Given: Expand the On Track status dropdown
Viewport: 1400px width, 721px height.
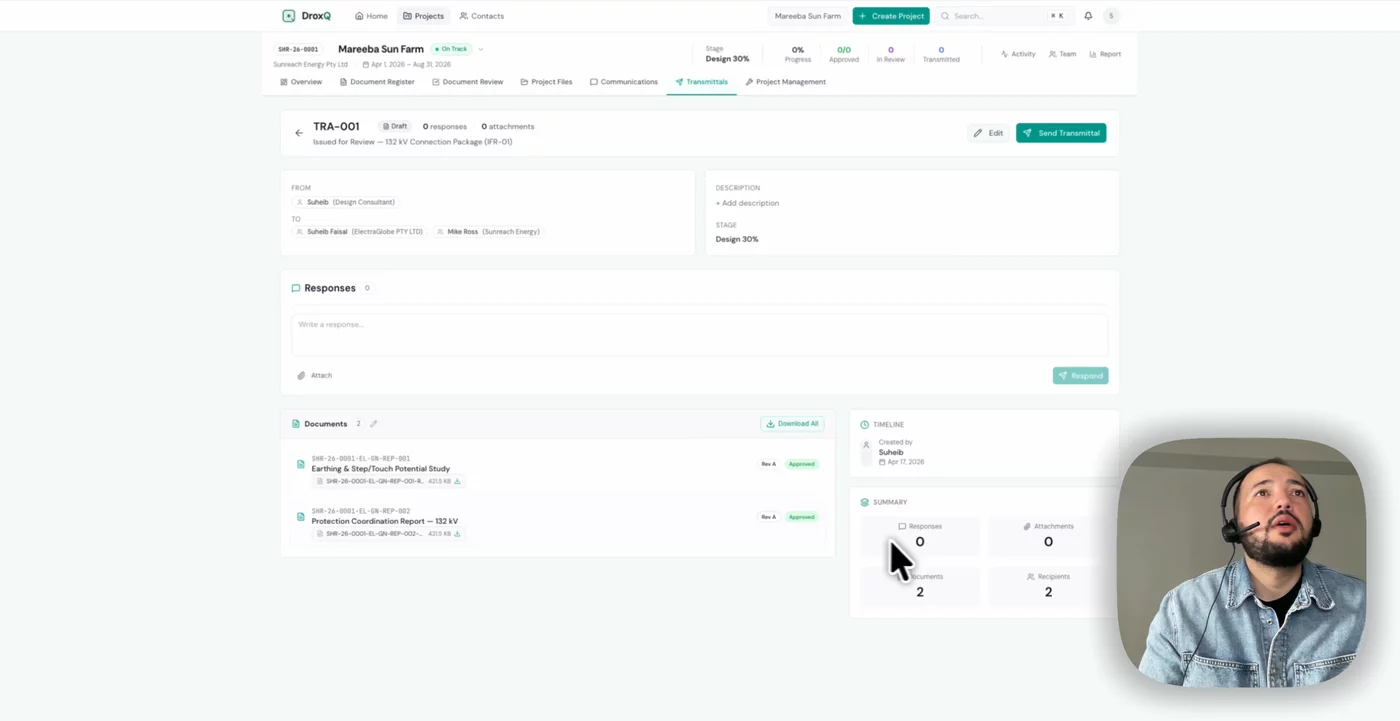Looking at the screenshot, I should click(x=481, y=49).
